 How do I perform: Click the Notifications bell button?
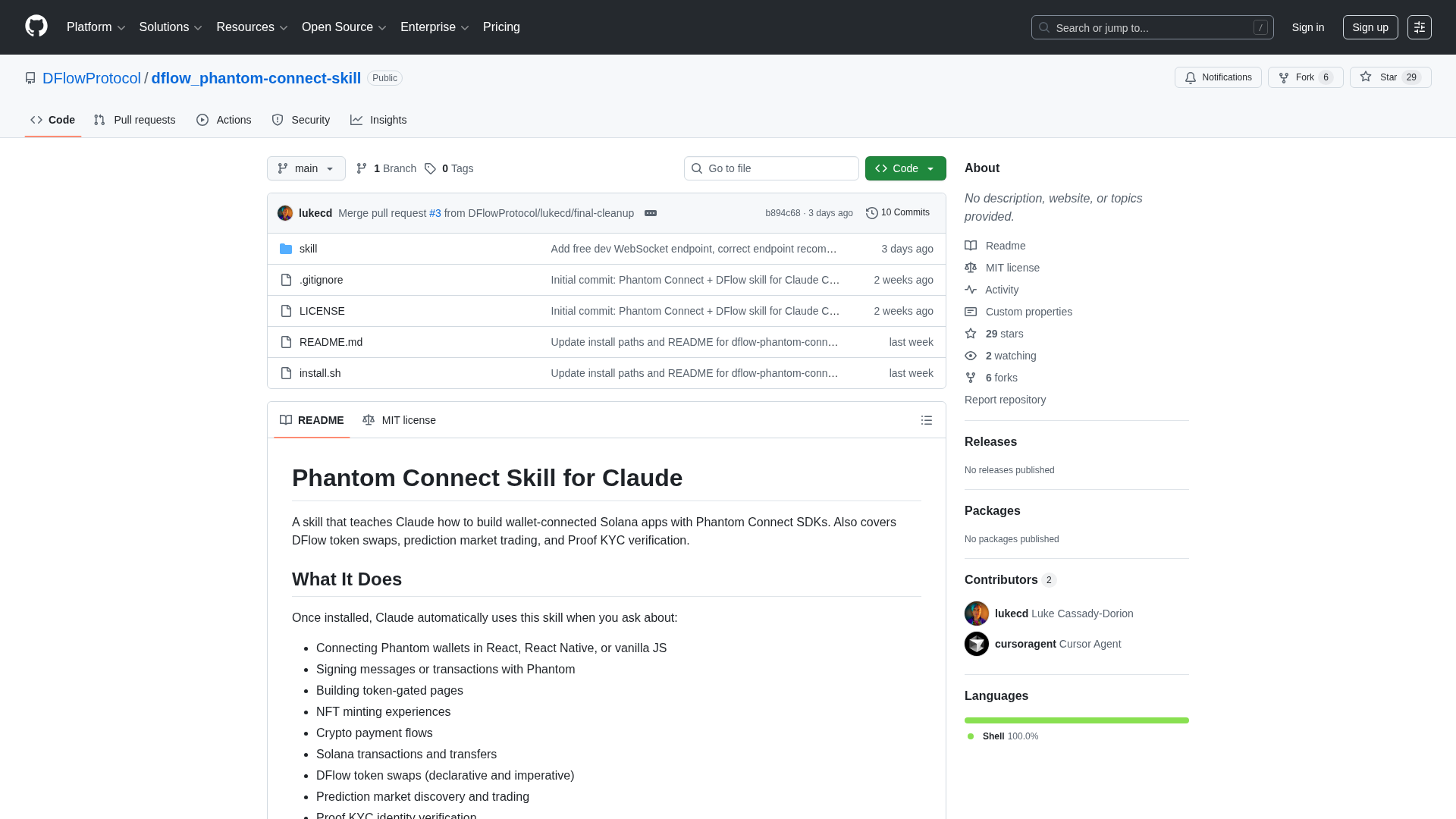[x=1217, y=77]
